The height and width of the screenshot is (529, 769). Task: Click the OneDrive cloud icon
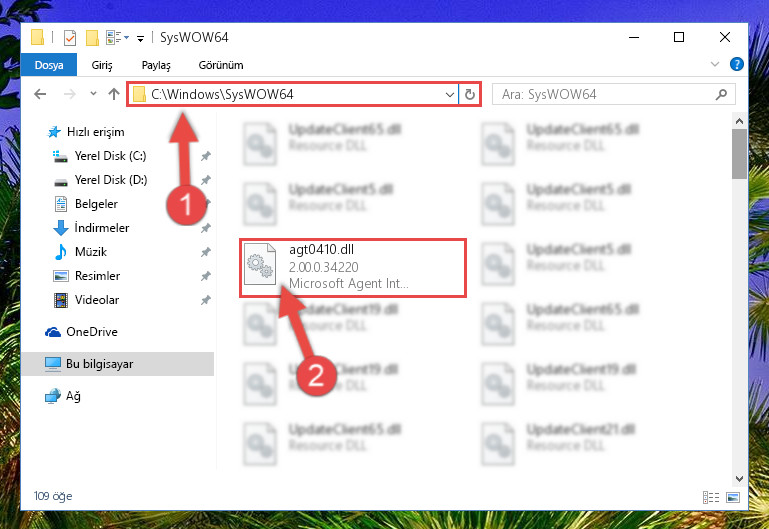pos(53,332)
